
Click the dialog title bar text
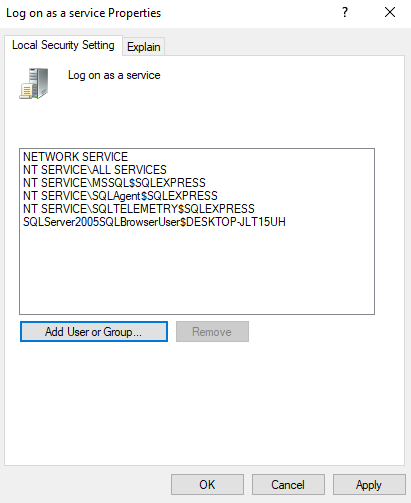pyautogui.click(x=83, y=13)
